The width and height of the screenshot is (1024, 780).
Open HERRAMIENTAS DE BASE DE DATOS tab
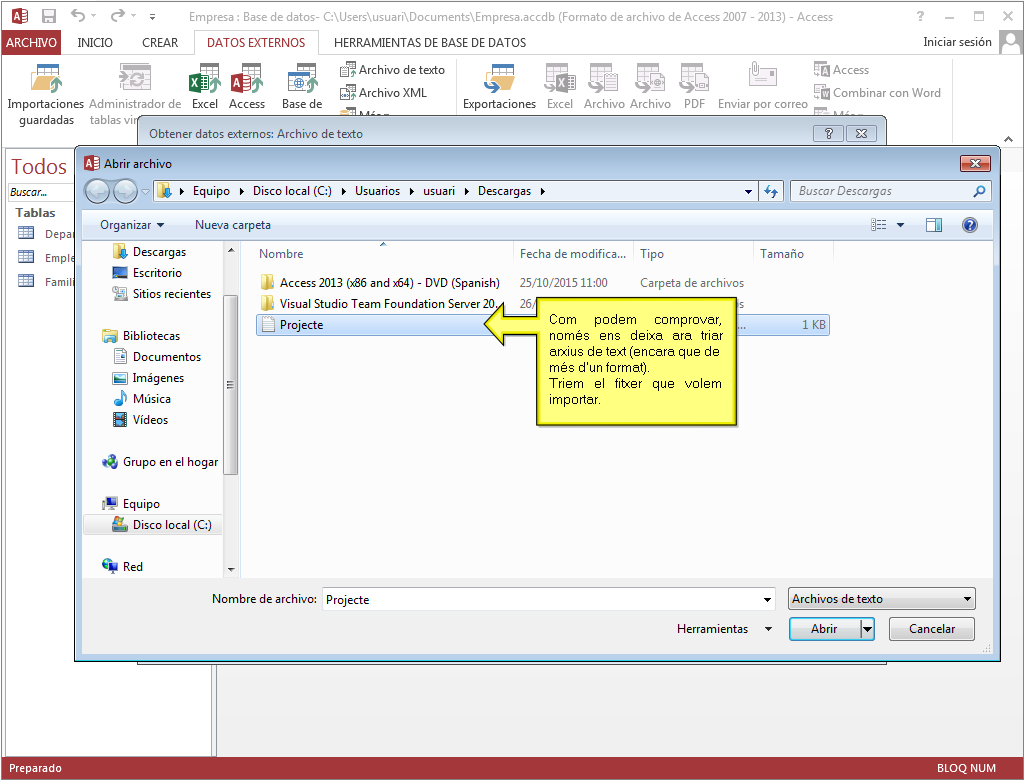tap(430, 42)
